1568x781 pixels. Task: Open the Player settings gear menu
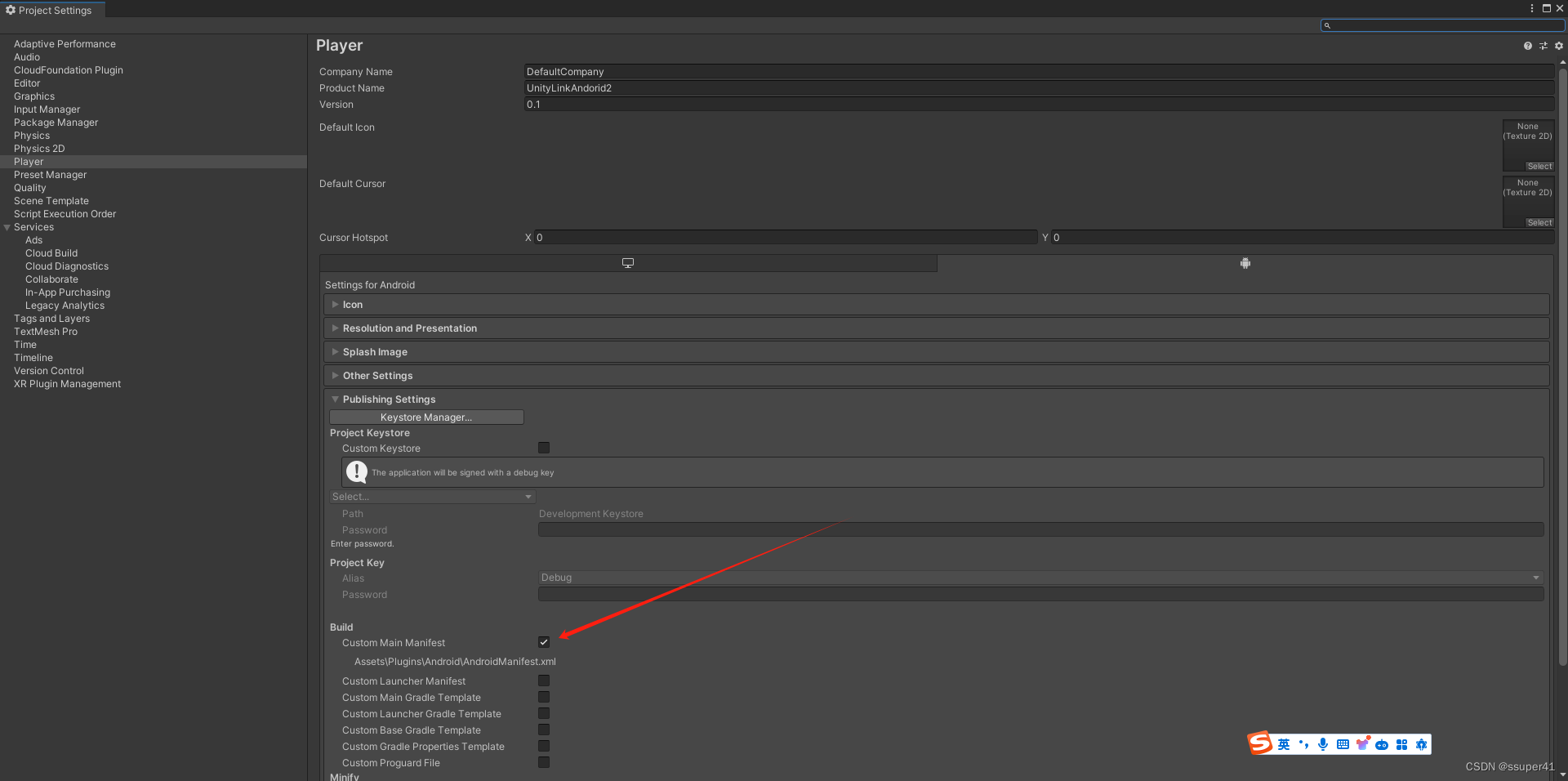(1558, 46)
